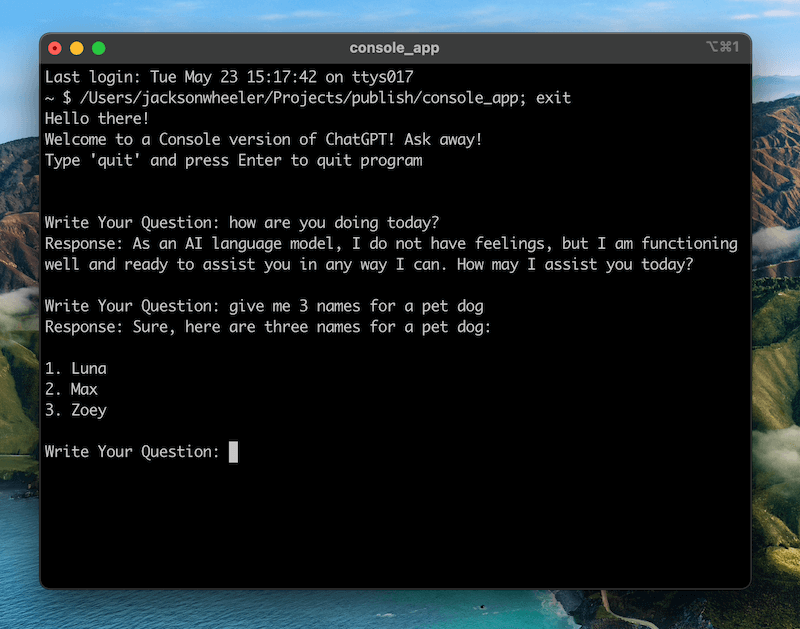The width and height of the screenshot is (800, 629).
Task: Place cursor at Write Your Question prompt
Action: [233, 452]
